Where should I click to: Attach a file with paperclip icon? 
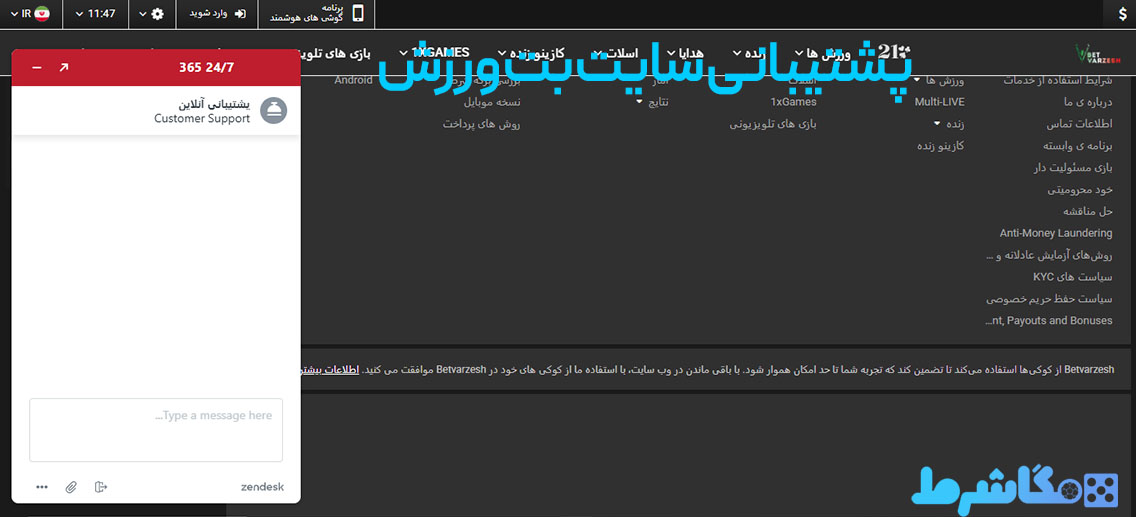point(71,487)
